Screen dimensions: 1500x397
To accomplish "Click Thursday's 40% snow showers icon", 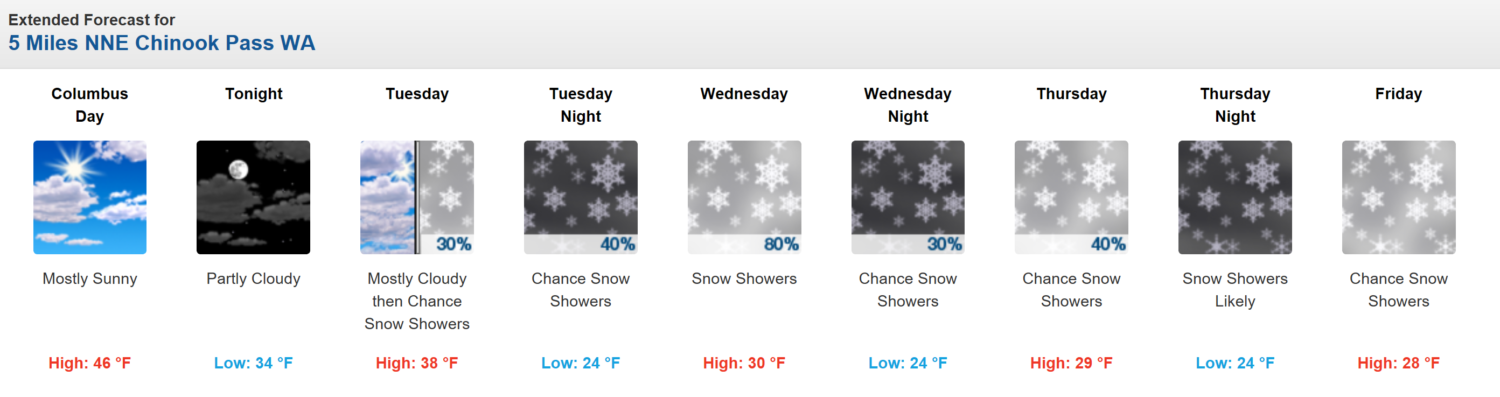I will [1072, 197].
